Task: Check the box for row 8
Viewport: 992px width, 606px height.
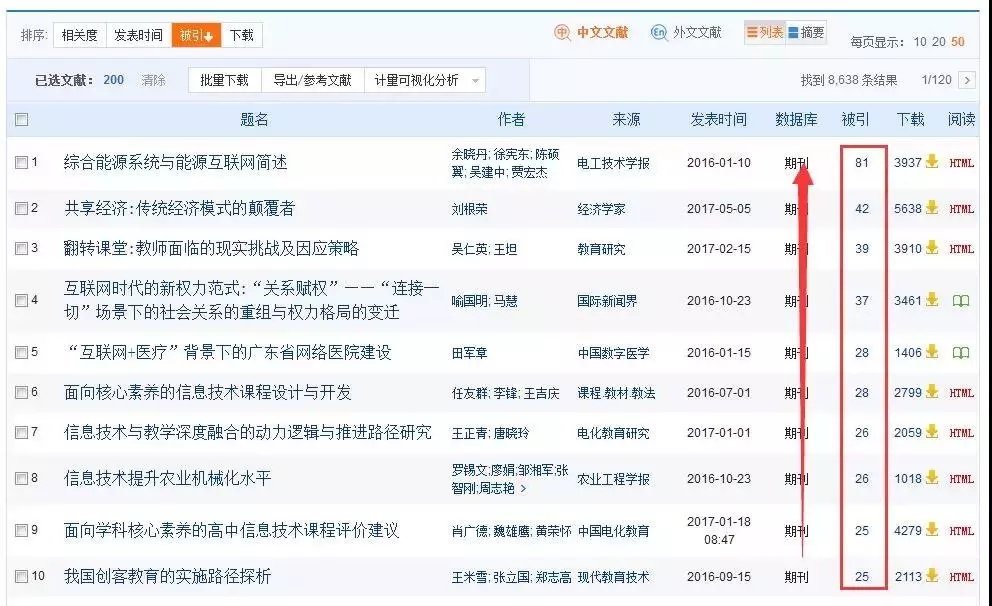Action: click(22, 478)
